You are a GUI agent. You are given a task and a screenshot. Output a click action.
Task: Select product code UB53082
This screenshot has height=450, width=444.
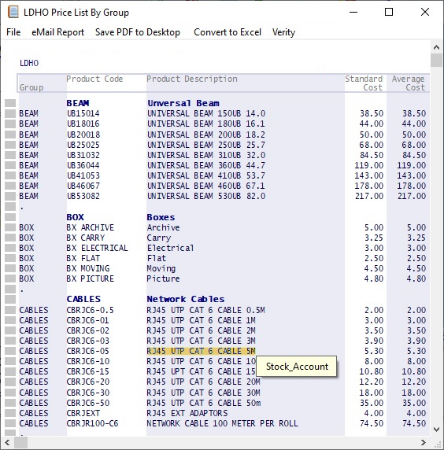pyautogui.click(x=83, y=196)
